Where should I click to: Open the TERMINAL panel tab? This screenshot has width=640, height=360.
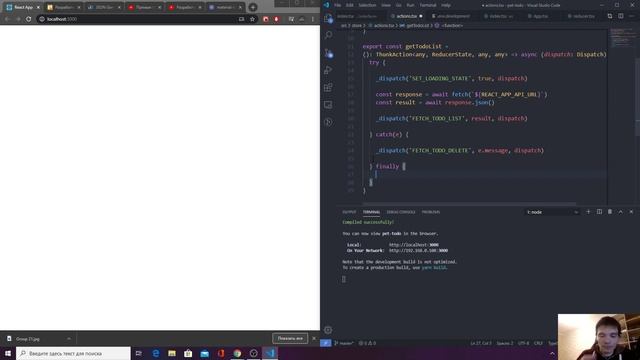[371, 212]
